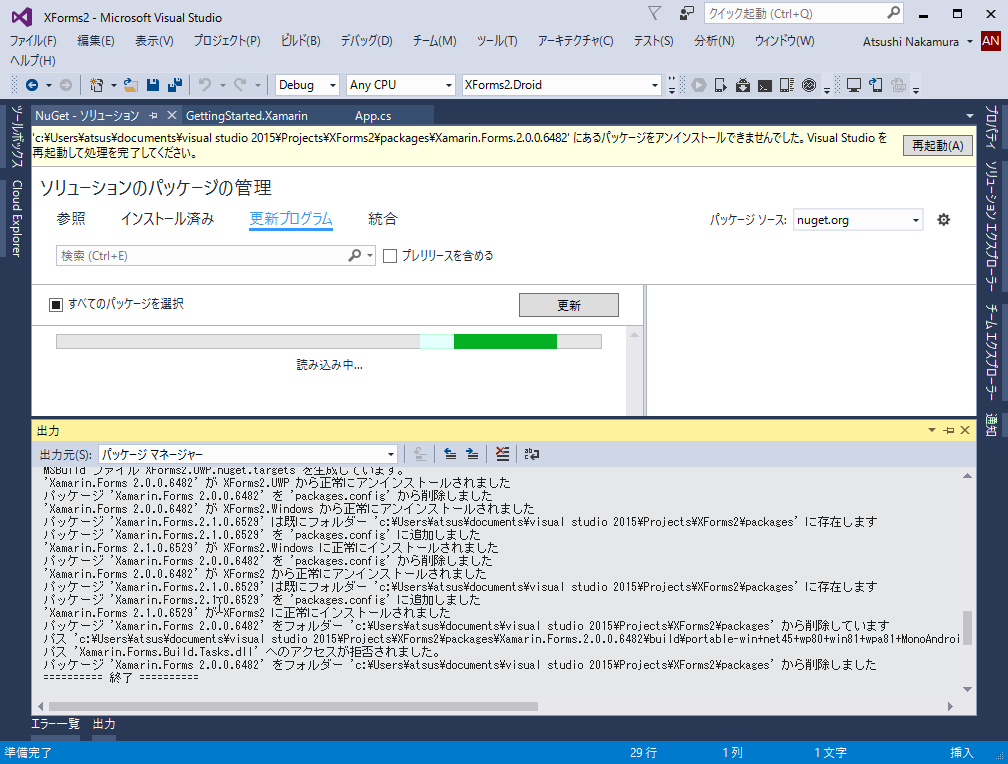Open the Cloud Explorer side panel
Image resolution: width=1008 pixels, height=764 pixels.
pyautogui.click(x=17, y=218)
